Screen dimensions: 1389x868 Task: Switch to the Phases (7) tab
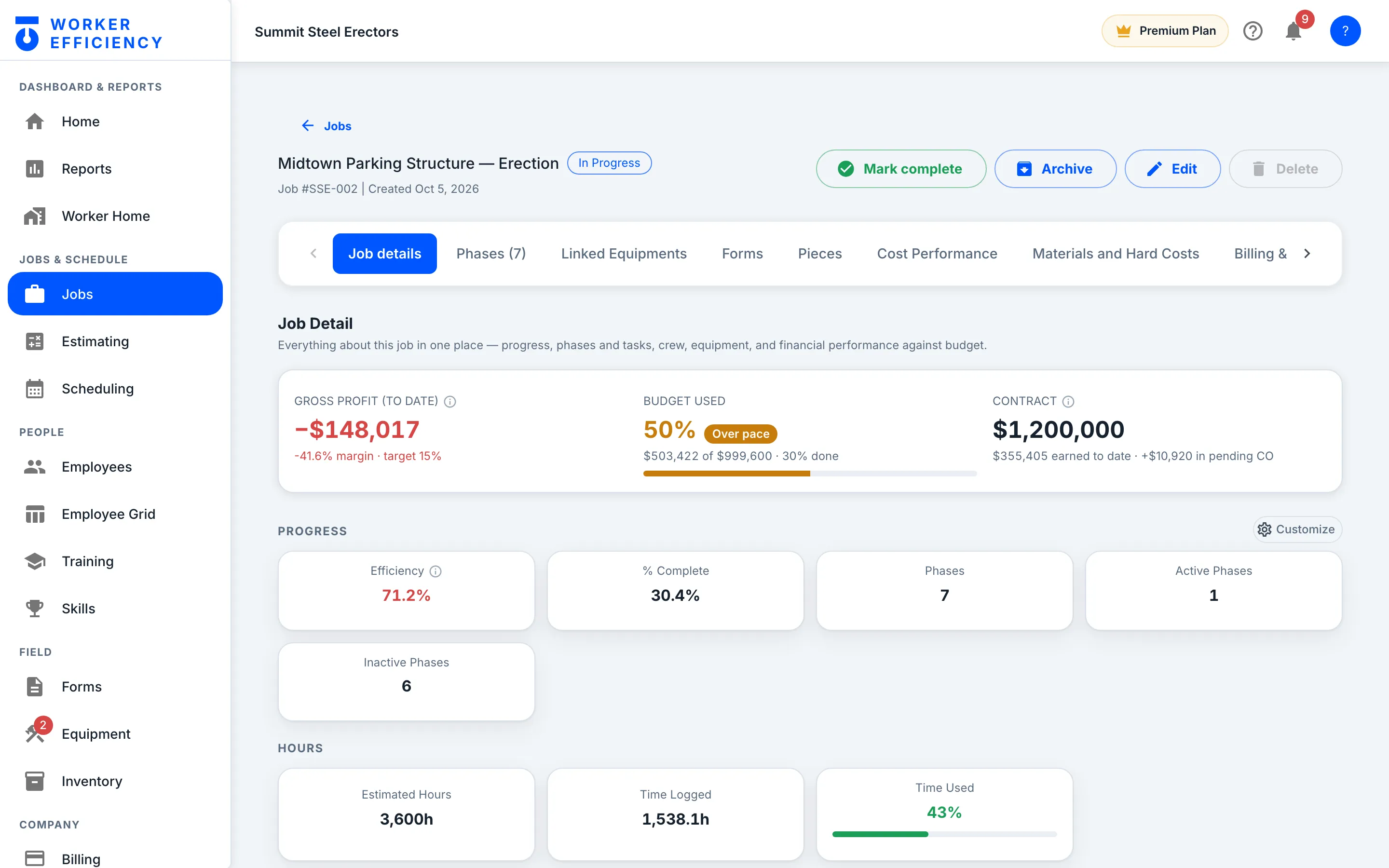491,254
